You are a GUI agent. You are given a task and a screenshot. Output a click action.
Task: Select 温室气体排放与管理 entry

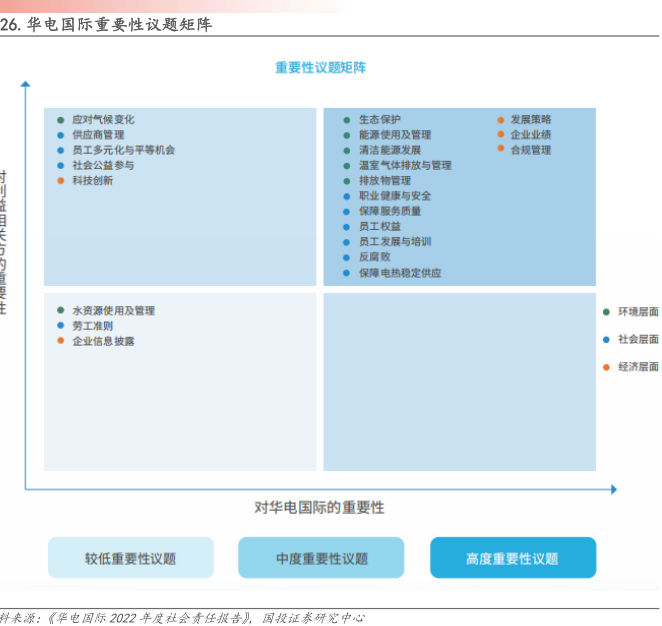coord(405,165)
